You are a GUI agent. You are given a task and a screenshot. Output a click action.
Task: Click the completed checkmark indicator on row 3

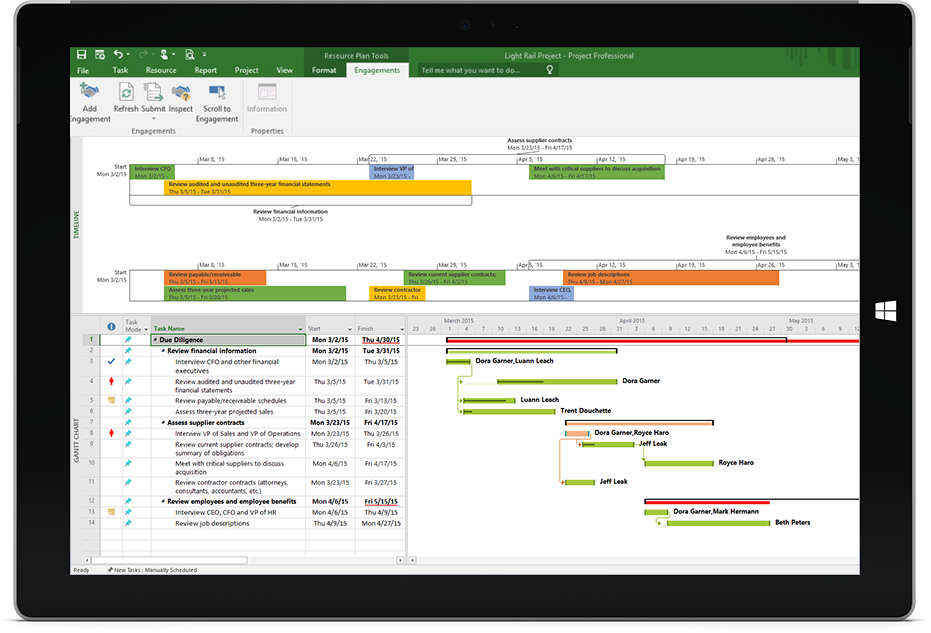click(111, 361)
